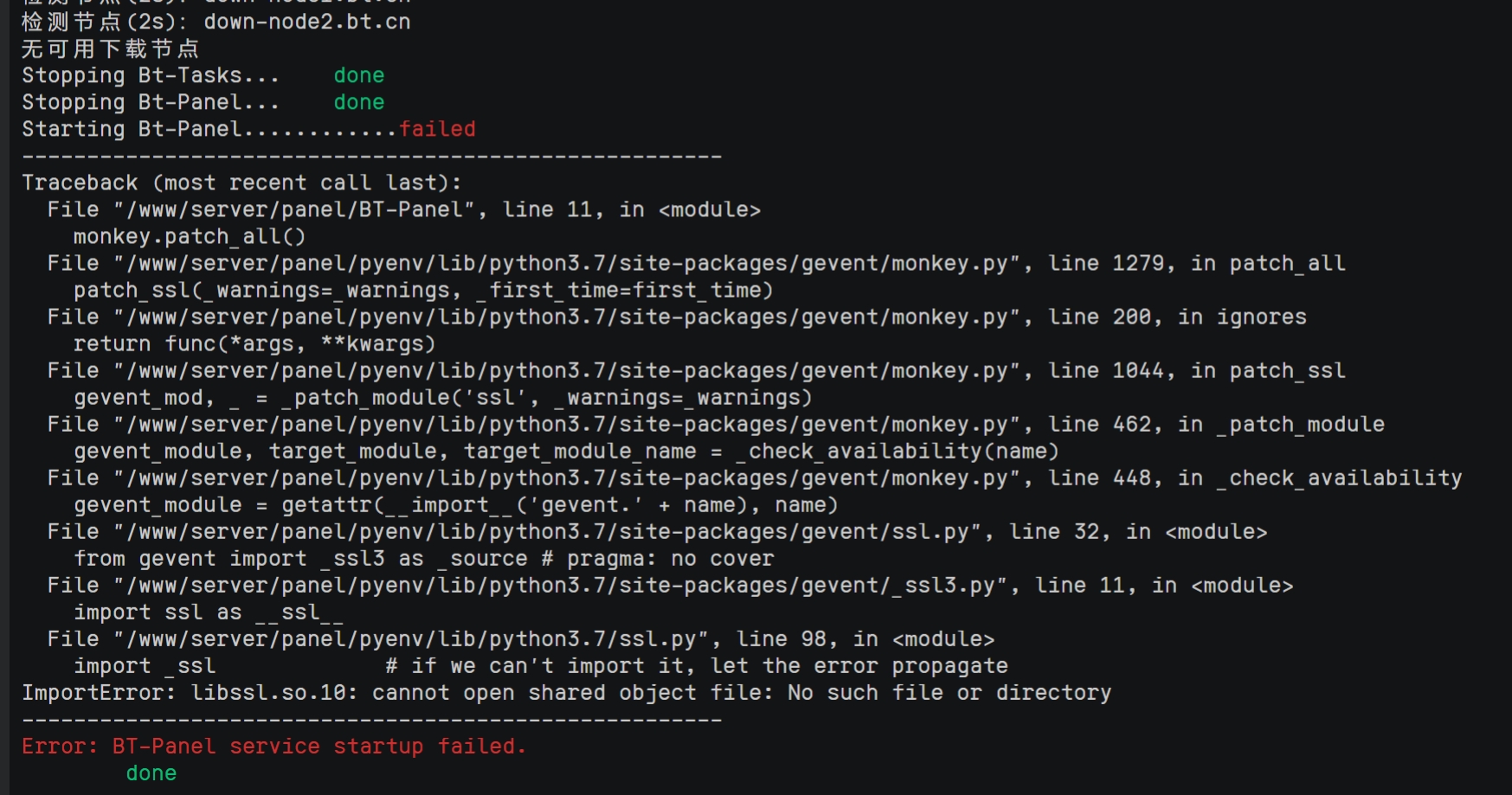
Task: Click the '无可用下载节点' message line
Action: [x=111, y=48]
